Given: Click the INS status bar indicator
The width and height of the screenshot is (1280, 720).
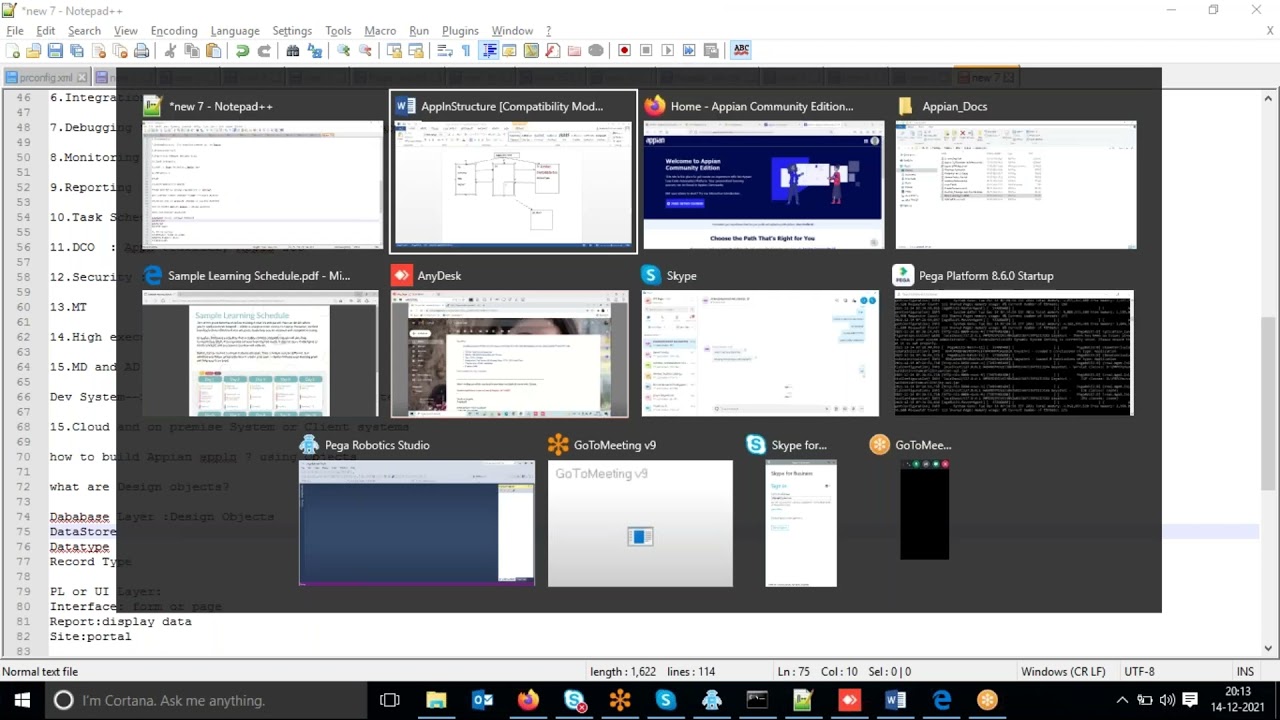Looking at the screenshot, I should [1245, 672].
